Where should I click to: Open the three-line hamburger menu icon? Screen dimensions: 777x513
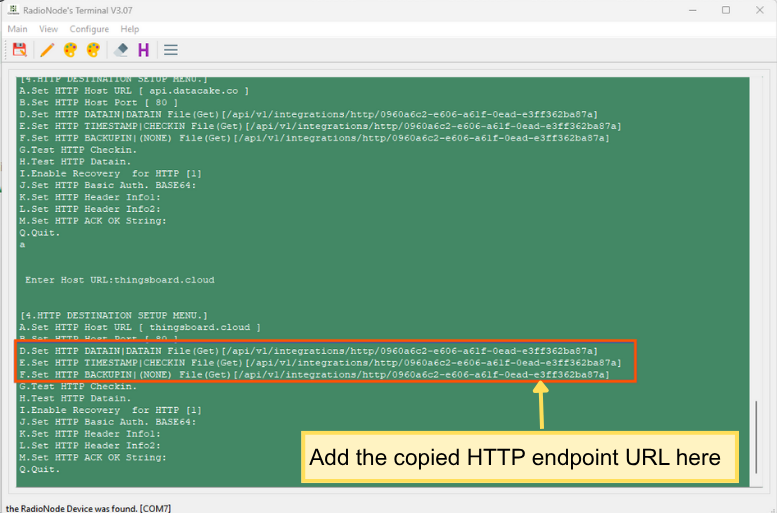(x=171, y=49)
